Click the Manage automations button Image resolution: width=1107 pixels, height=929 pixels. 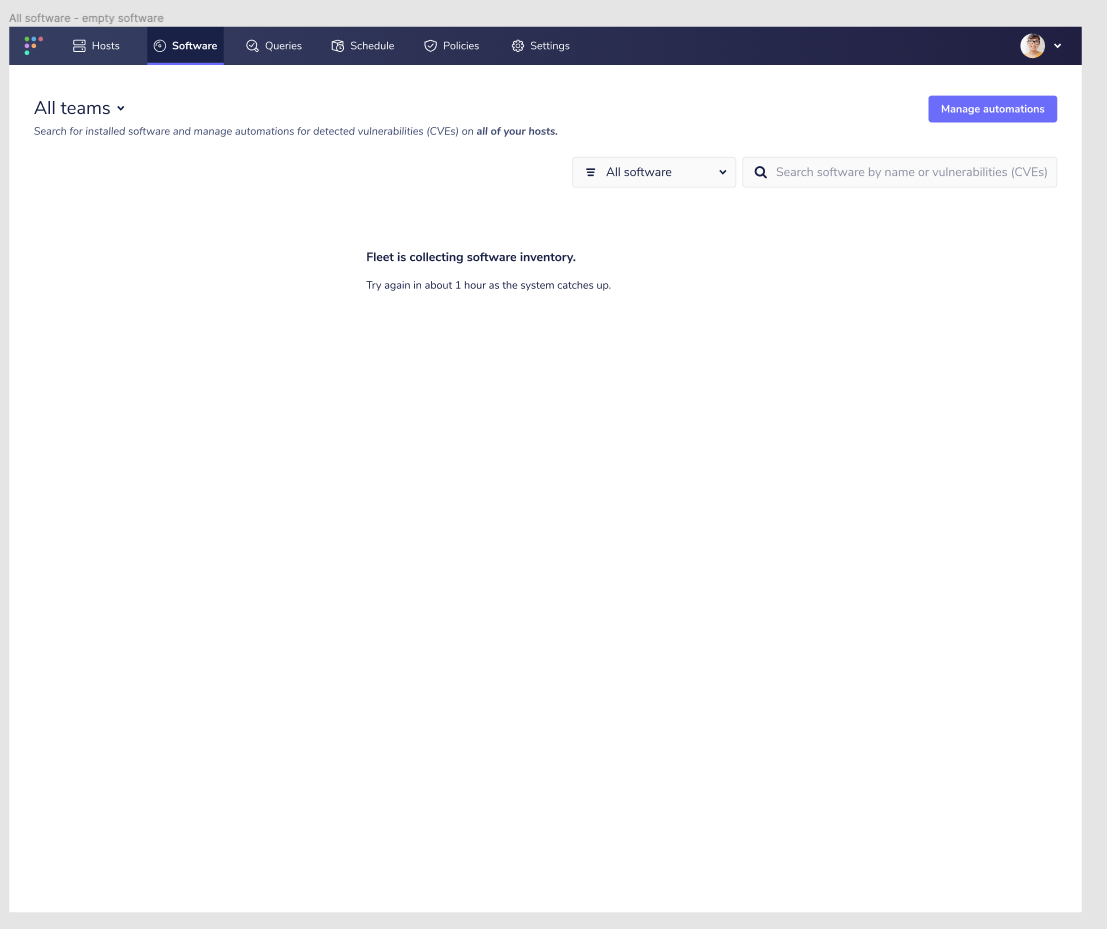click(x=992, y=108)
